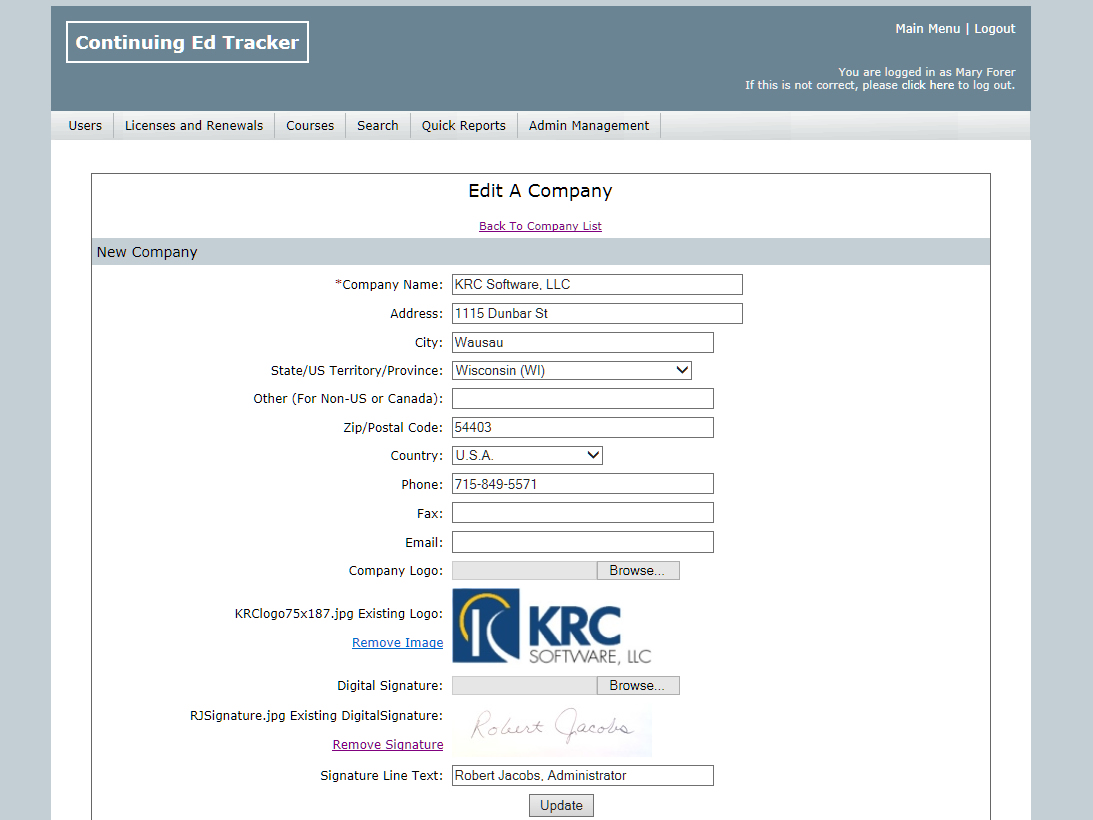Go to the Courses menu
The width and height of the screenshot is (1093, 820).
(x=310, y=125)
